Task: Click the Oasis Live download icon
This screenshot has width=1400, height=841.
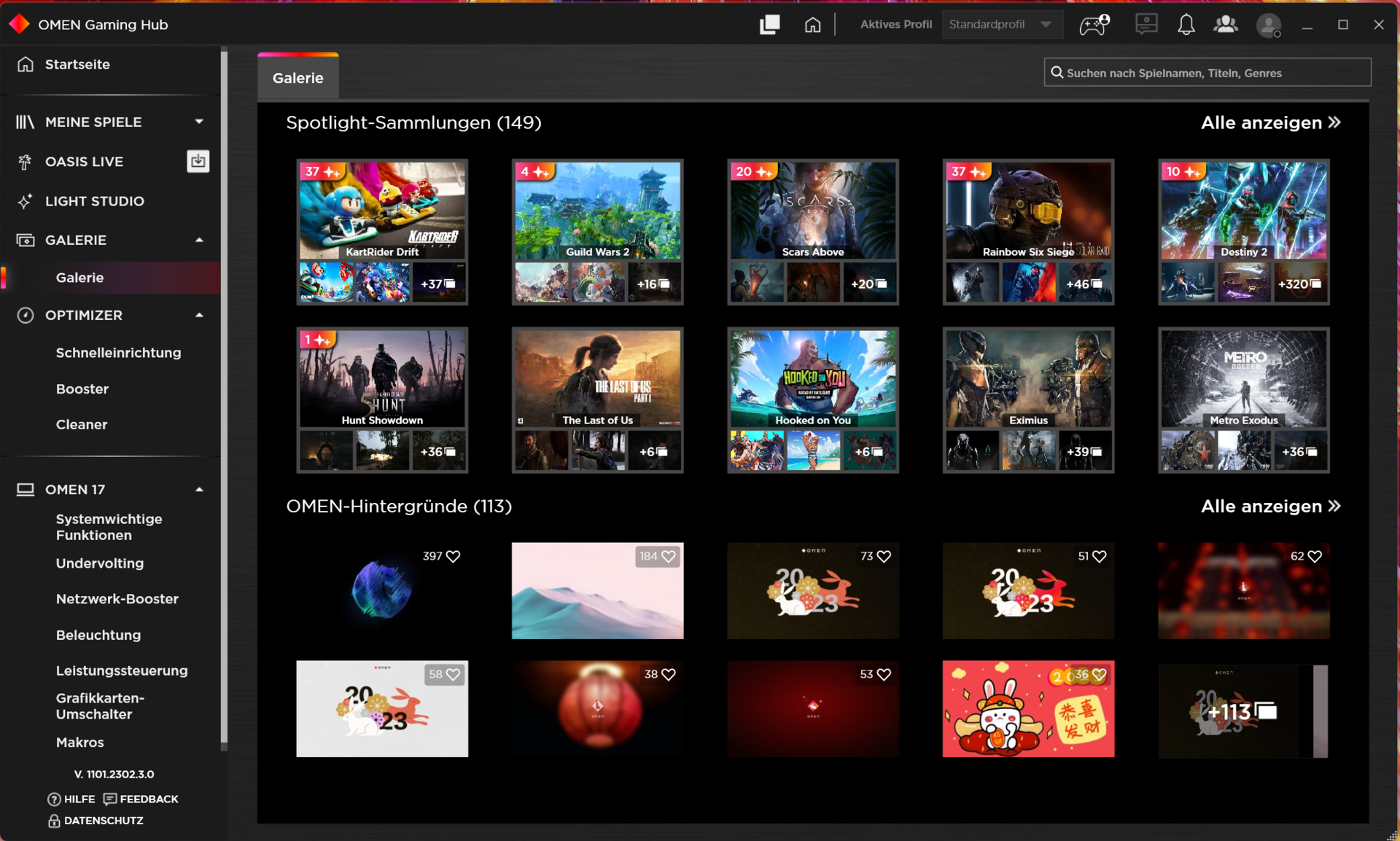Action: 198,161
